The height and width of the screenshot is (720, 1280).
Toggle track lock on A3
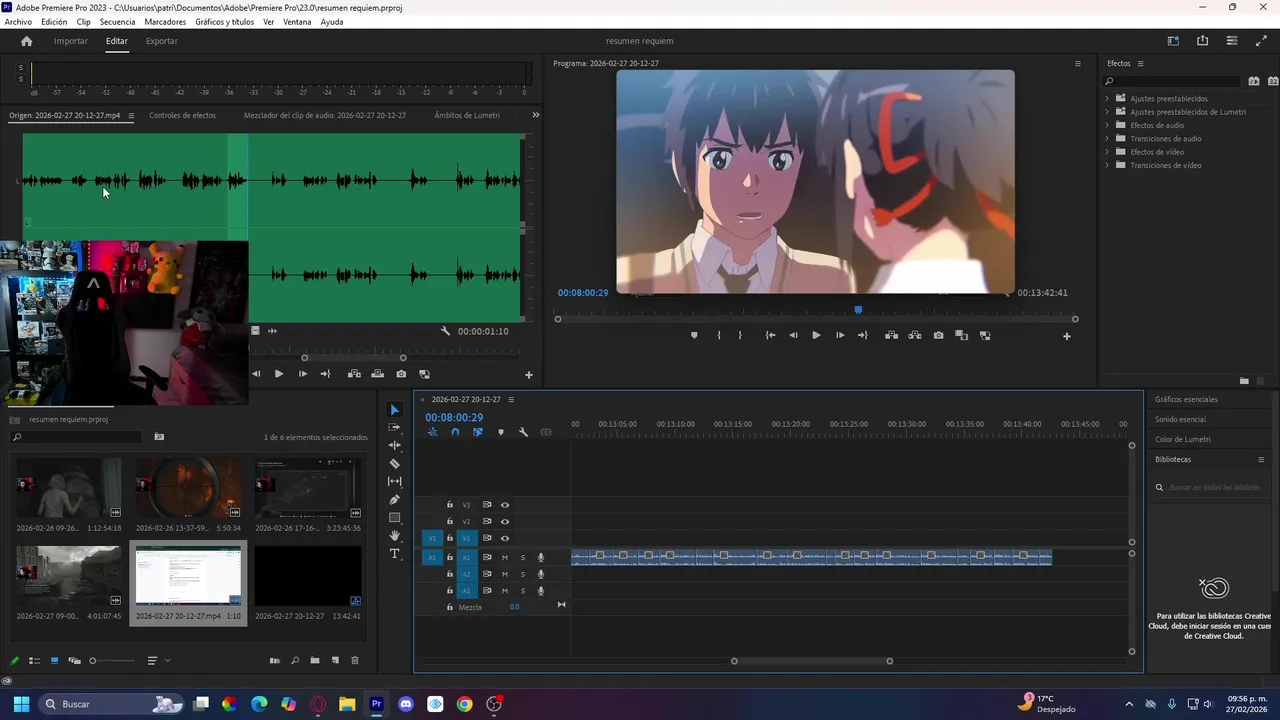point(450,591)
